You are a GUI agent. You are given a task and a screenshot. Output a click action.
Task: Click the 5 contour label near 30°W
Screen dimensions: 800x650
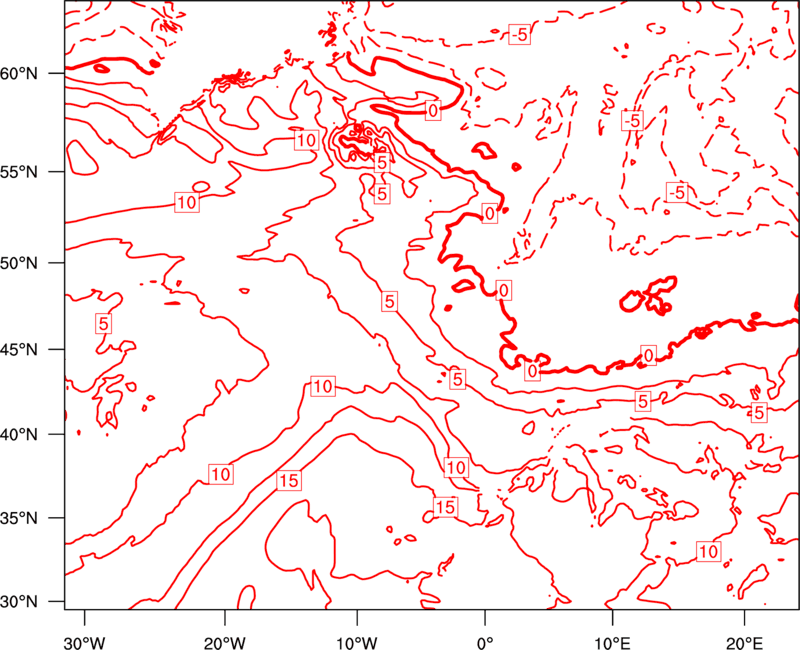click(104, 323)
